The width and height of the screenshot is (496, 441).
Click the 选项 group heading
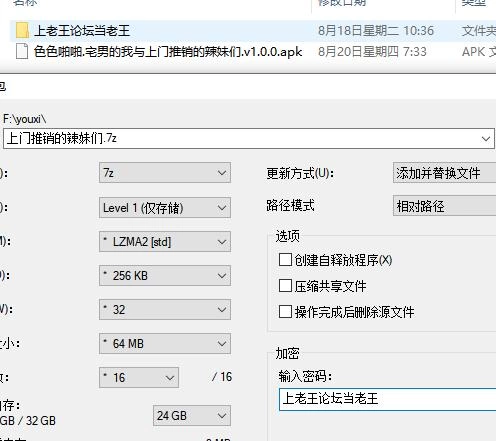[x=287, y=236]
